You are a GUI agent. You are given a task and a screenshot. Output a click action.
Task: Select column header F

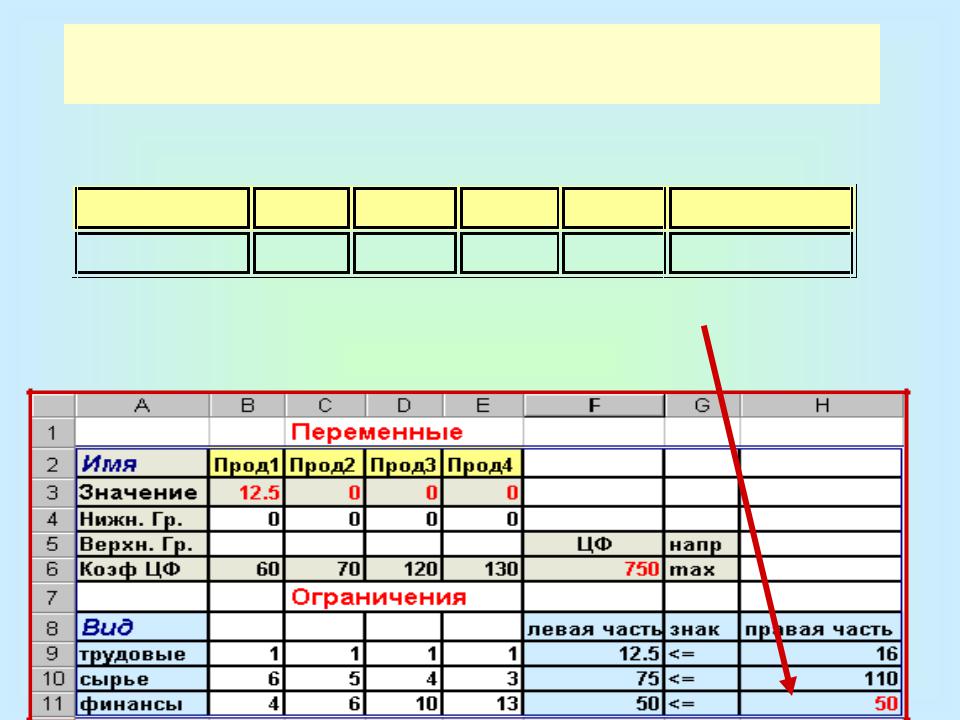point(594,405)
